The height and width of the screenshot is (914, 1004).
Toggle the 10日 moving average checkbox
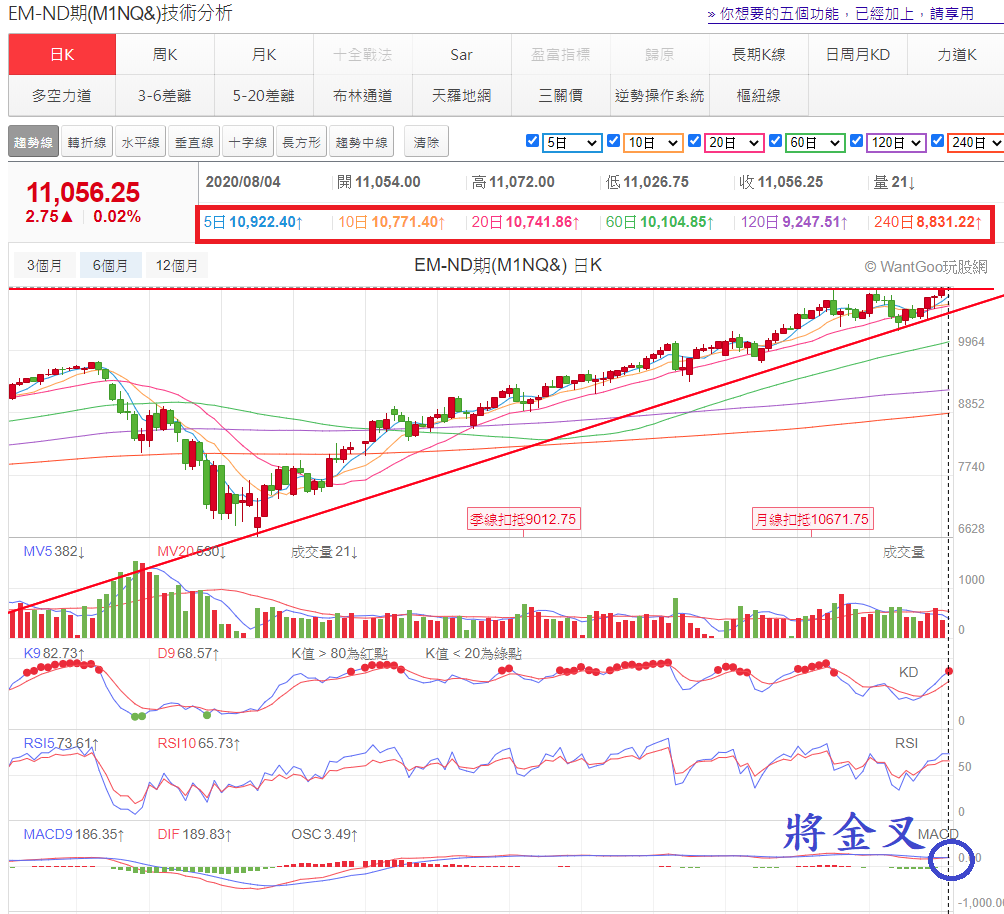(613, 141)
